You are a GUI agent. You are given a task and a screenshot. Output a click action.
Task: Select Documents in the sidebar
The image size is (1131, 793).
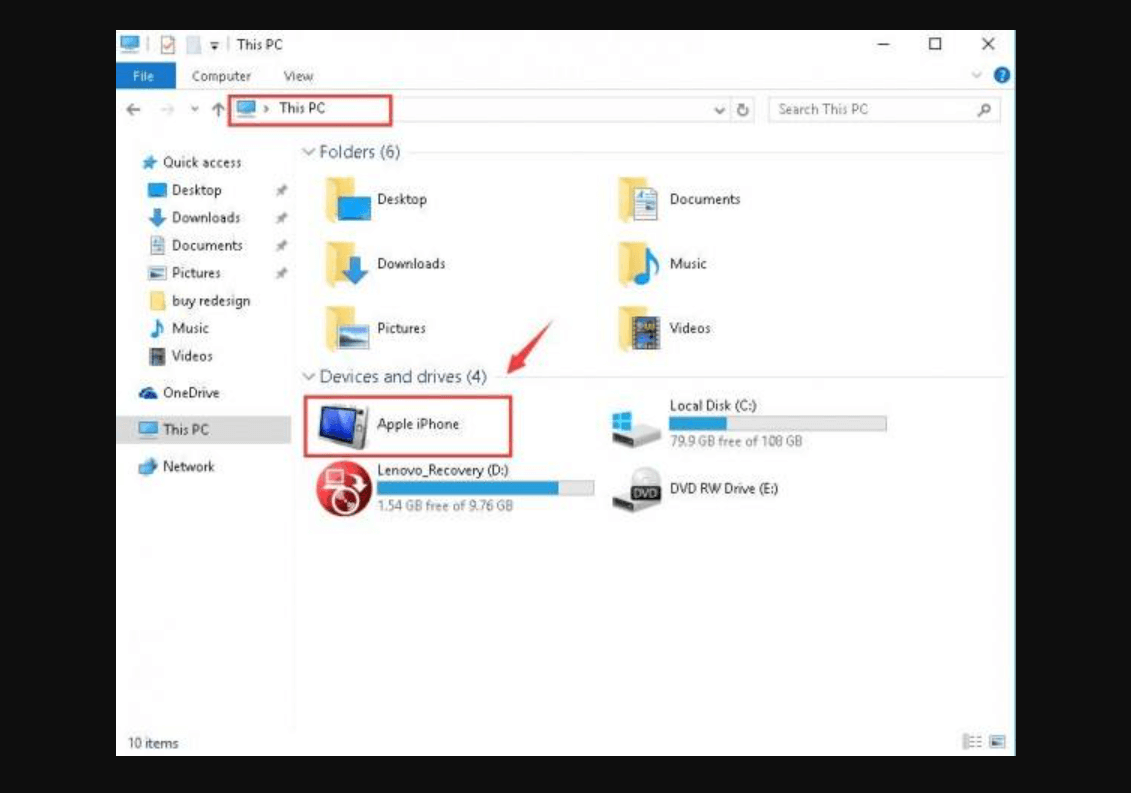click(x=195, y=245)
